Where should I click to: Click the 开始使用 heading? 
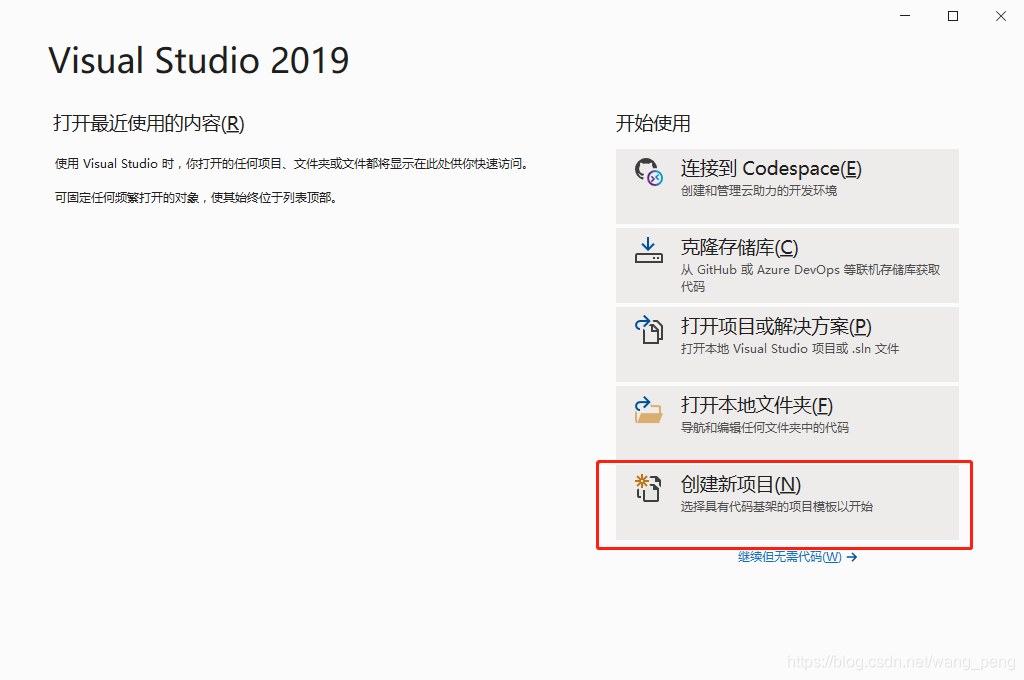[x=653, y=123]
